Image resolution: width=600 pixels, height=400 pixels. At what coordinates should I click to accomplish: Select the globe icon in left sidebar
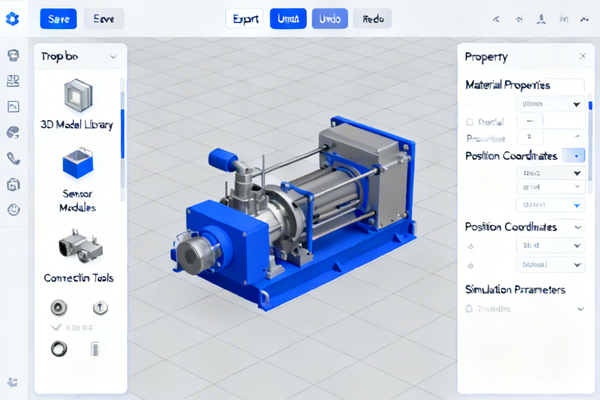point(13,133)
